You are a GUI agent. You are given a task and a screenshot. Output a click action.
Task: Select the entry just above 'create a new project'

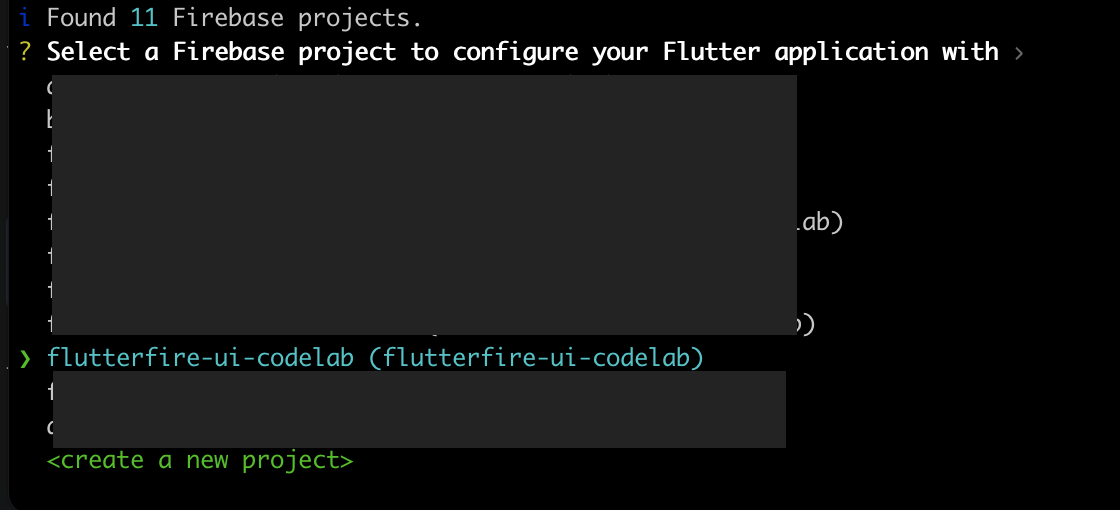51,426
